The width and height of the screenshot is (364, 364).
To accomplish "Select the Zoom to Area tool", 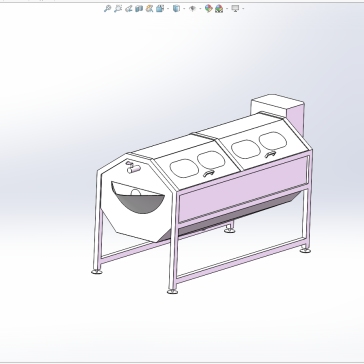I will [118, 9].
